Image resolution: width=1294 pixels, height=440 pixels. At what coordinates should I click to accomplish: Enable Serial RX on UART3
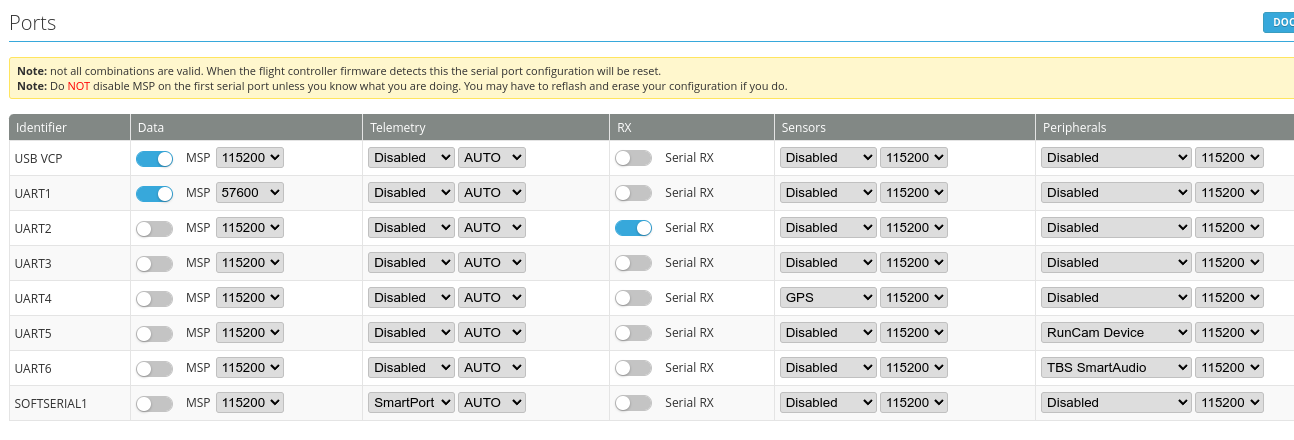point(633,263)
